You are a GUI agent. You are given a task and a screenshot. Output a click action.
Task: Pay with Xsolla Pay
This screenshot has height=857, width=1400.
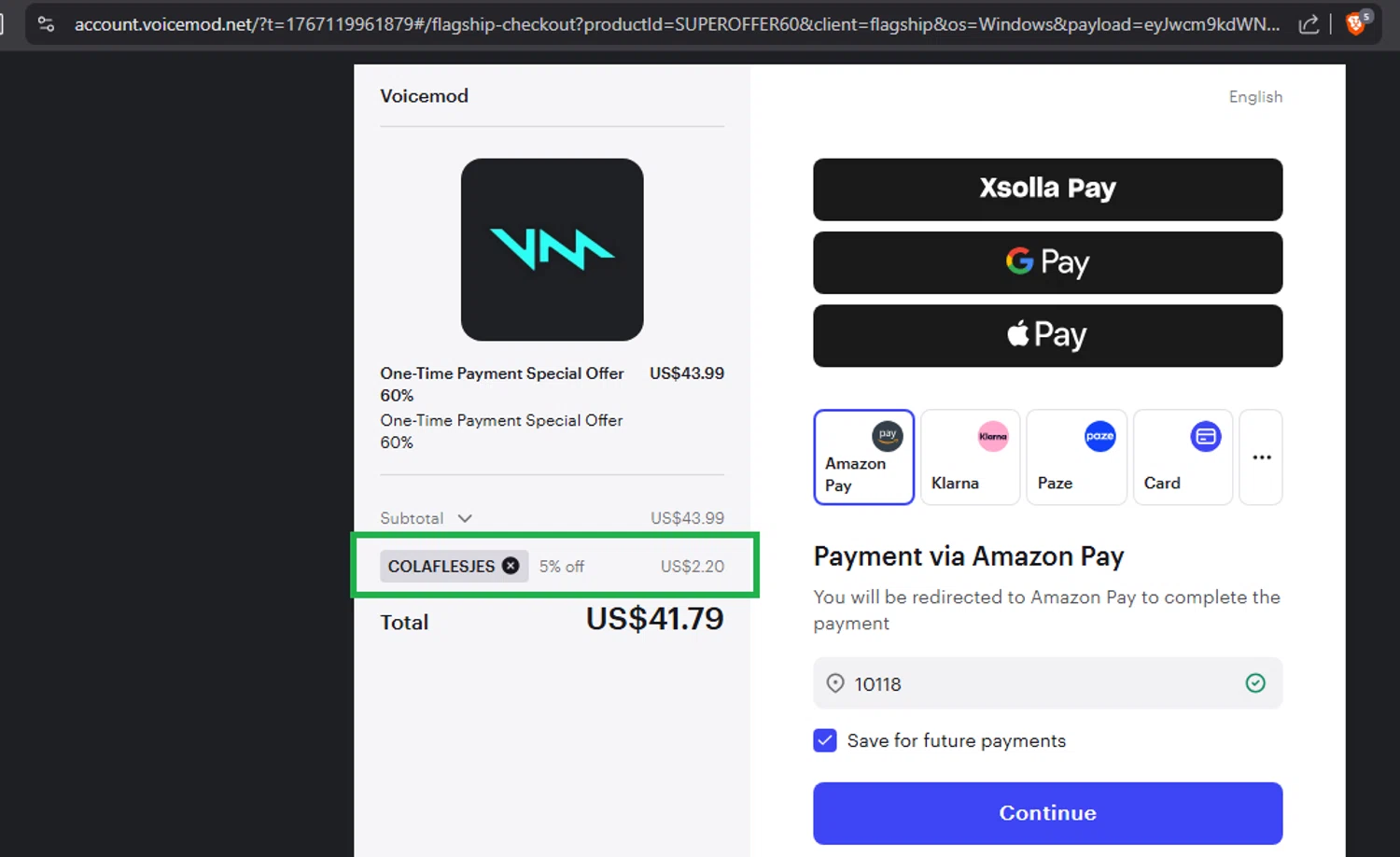tap(1047, 190)
